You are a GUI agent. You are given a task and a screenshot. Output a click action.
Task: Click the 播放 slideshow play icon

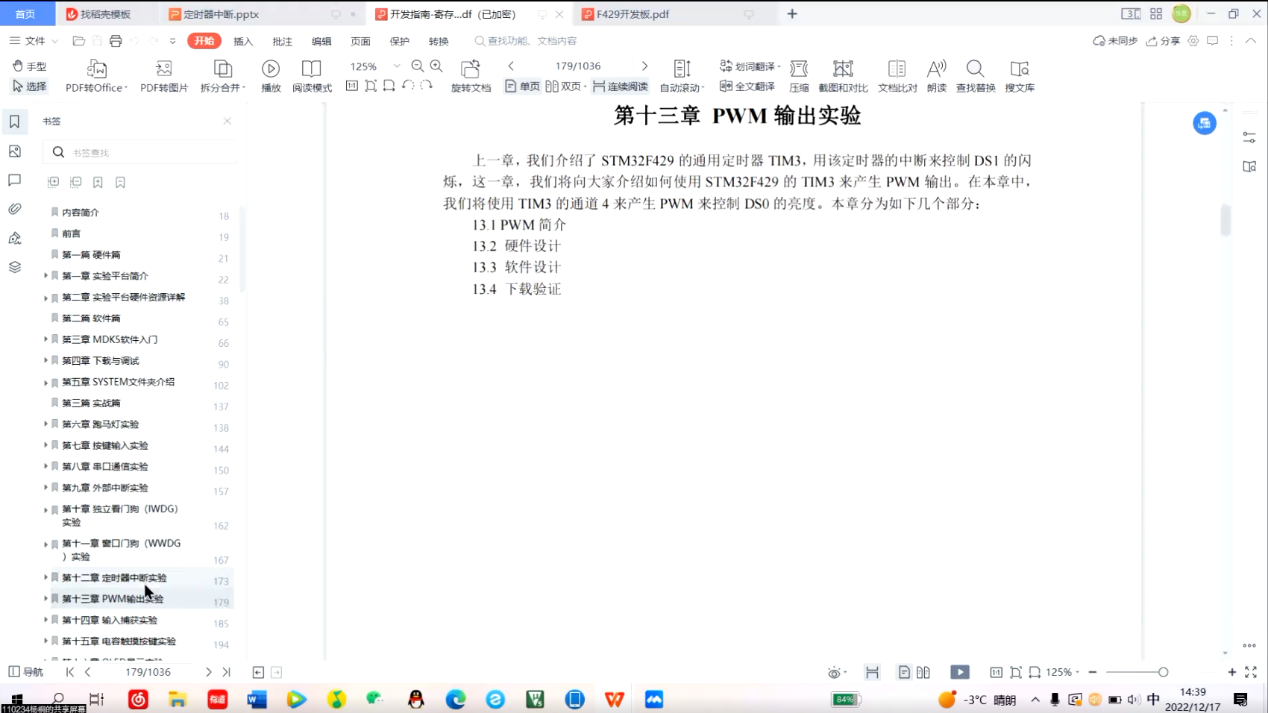pos(271,69)
